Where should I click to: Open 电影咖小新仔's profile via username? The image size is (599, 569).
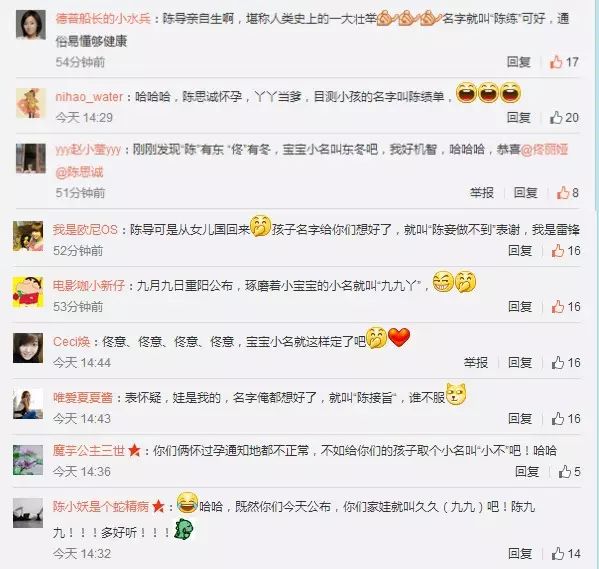click(x=89, y=285)
